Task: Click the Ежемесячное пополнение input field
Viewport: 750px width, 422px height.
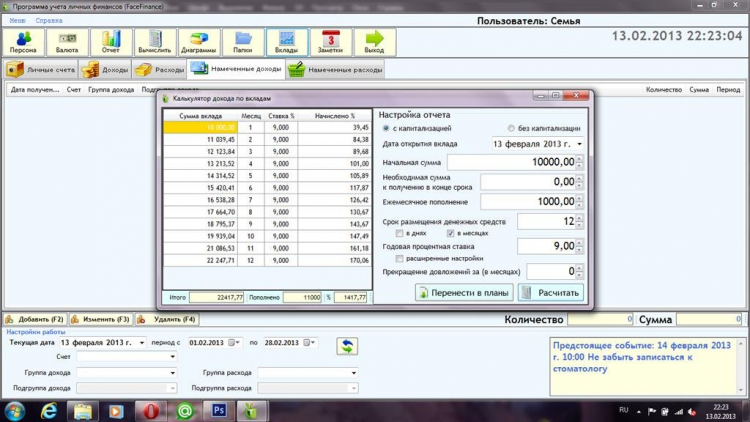Action: [x=528, y=201]
